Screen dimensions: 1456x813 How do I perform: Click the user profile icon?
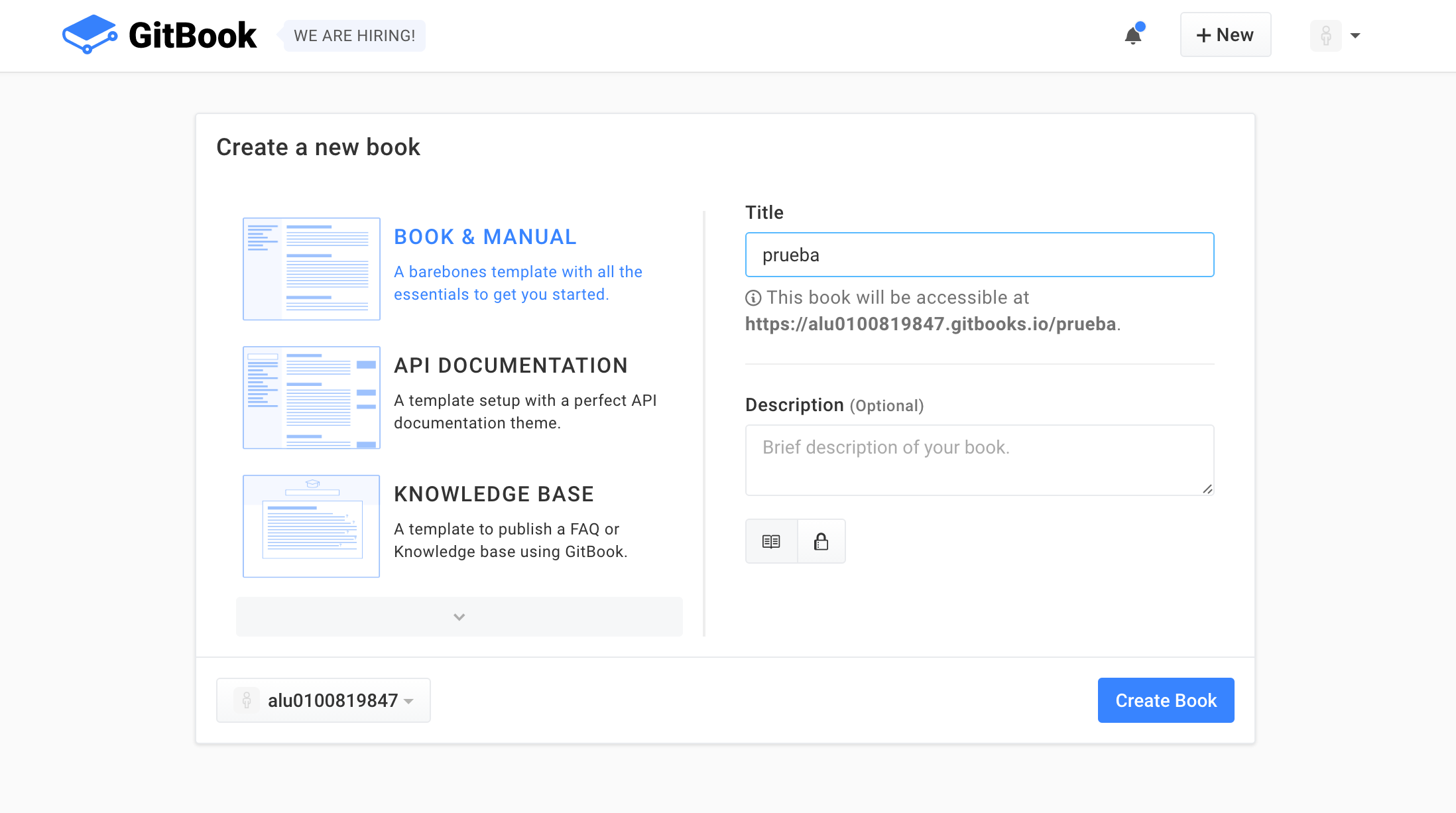point(1326,36)
